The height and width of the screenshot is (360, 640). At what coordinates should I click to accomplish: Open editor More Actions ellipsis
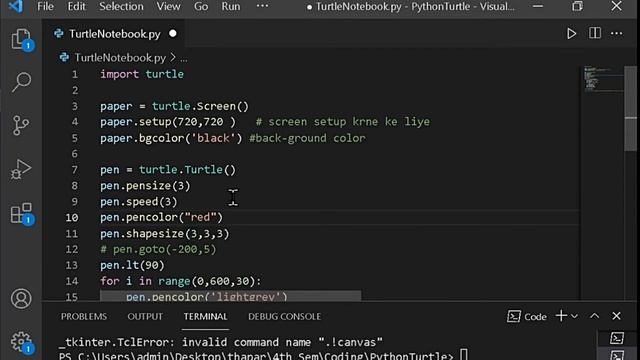point(617,33)
